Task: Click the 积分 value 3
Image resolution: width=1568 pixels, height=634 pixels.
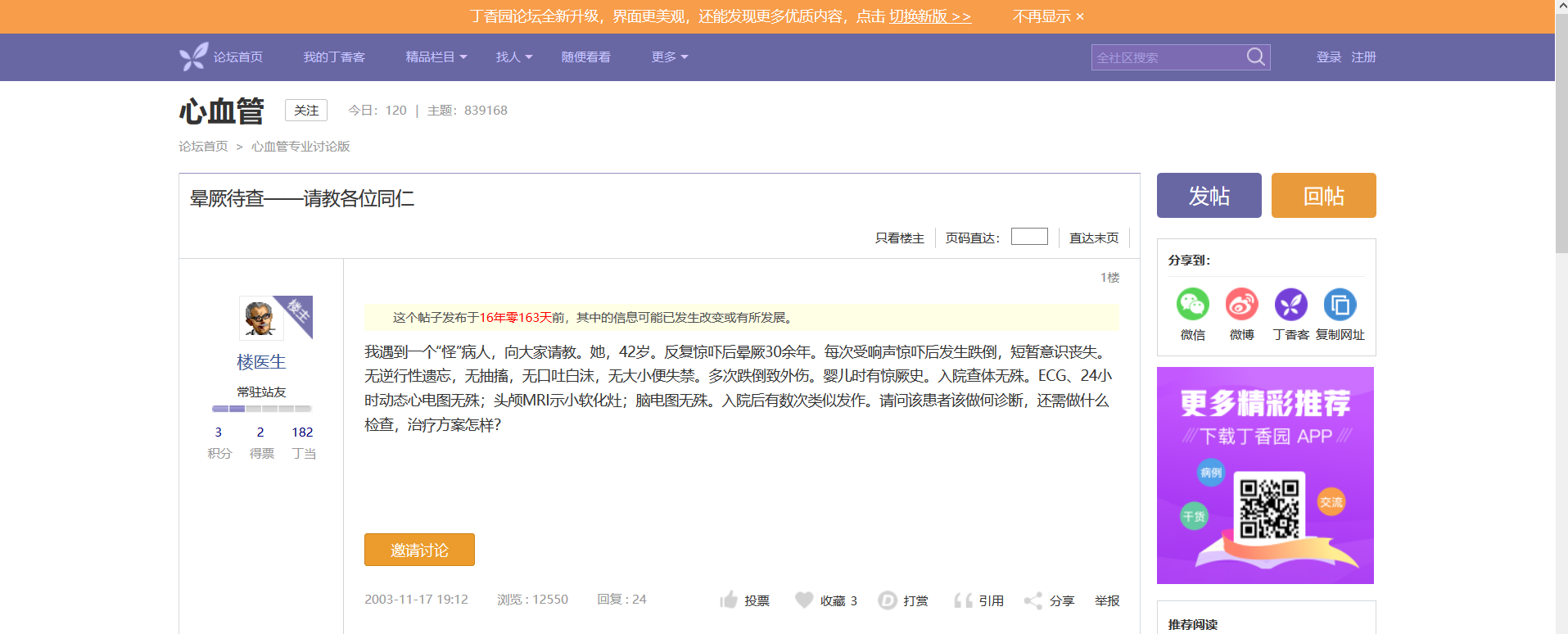Action: pyautogui.click(x=219, y=432)
